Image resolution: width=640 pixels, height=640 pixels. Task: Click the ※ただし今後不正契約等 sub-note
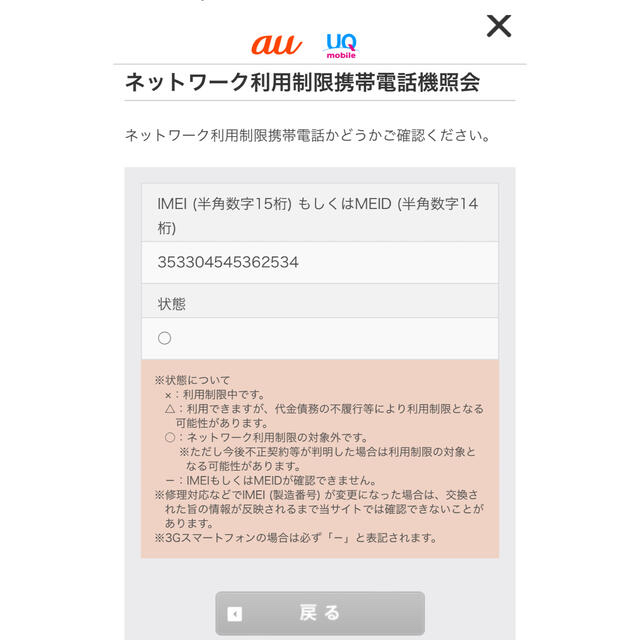[327, 459]
